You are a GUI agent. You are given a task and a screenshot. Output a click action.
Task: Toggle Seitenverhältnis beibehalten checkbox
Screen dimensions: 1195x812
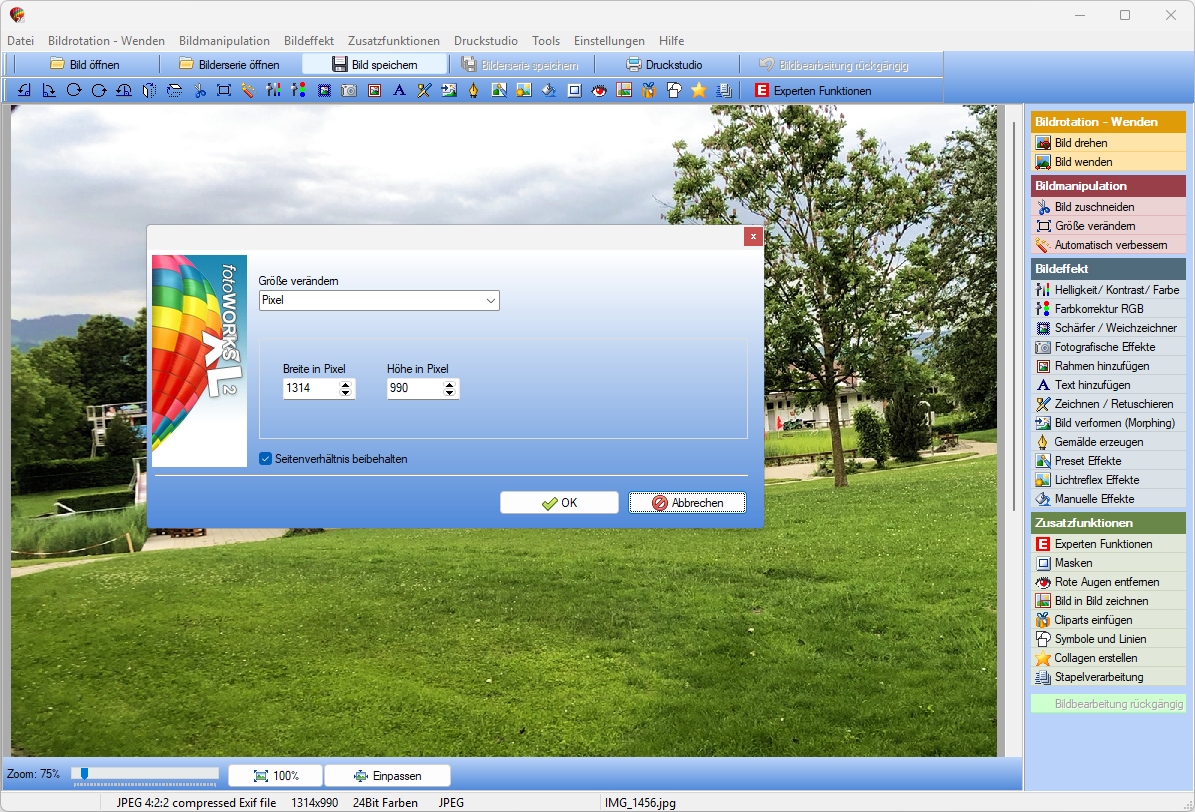coord(265,459)
